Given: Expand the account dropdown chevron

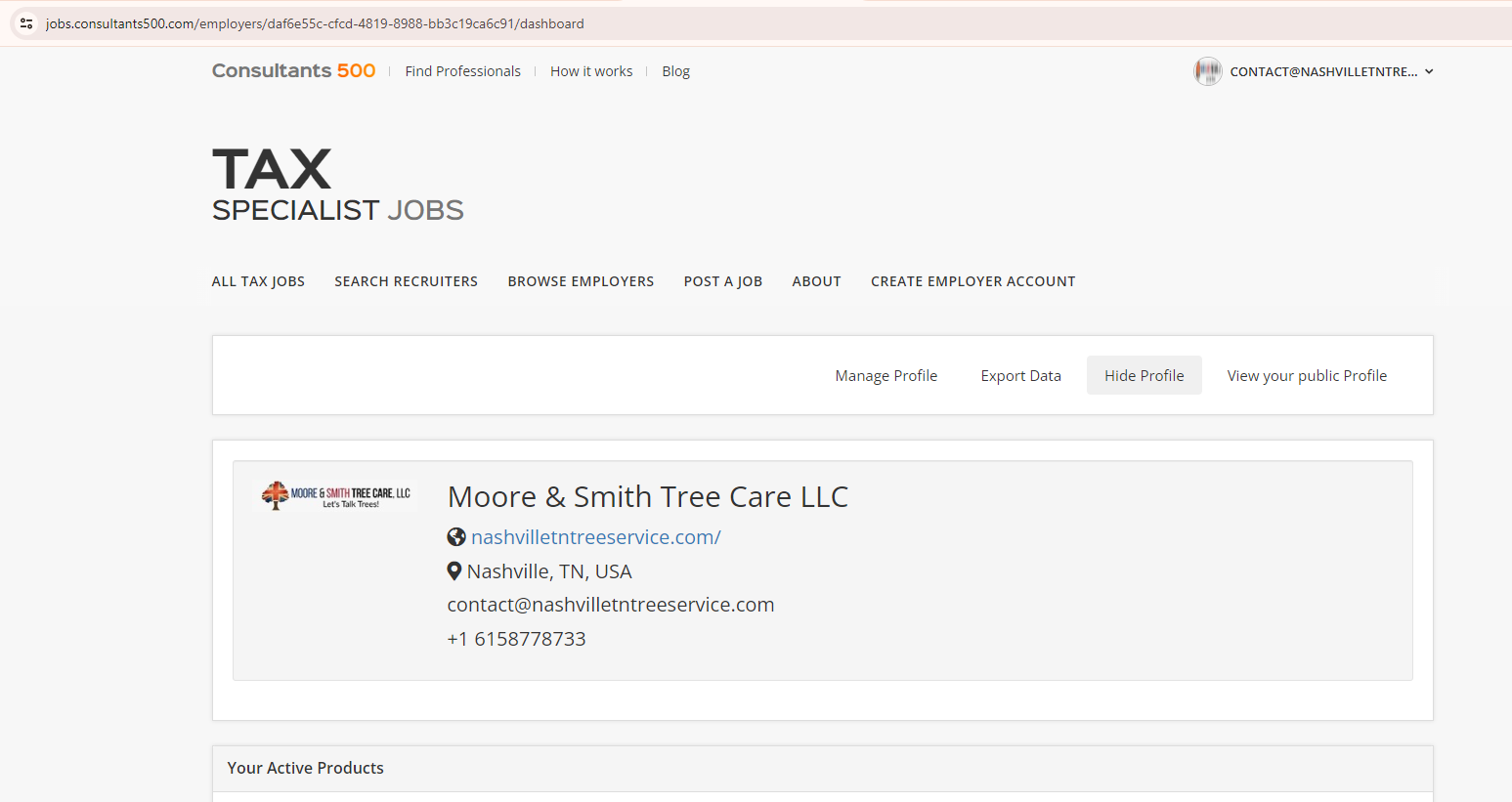Looking at the screenshot, I should (1429, 71).
